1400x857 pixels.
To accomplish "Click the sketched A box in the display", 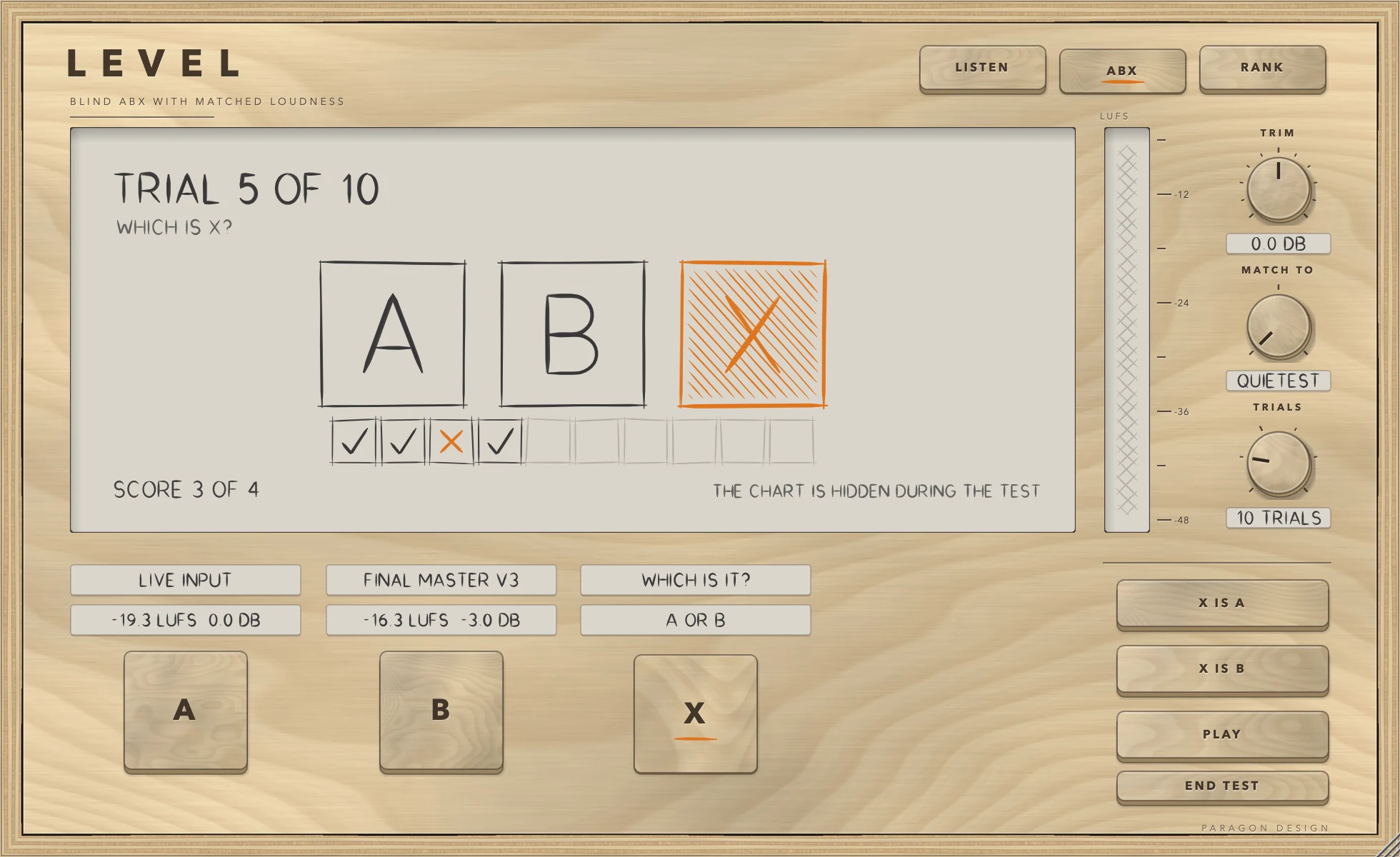I will tap(393, 334).
